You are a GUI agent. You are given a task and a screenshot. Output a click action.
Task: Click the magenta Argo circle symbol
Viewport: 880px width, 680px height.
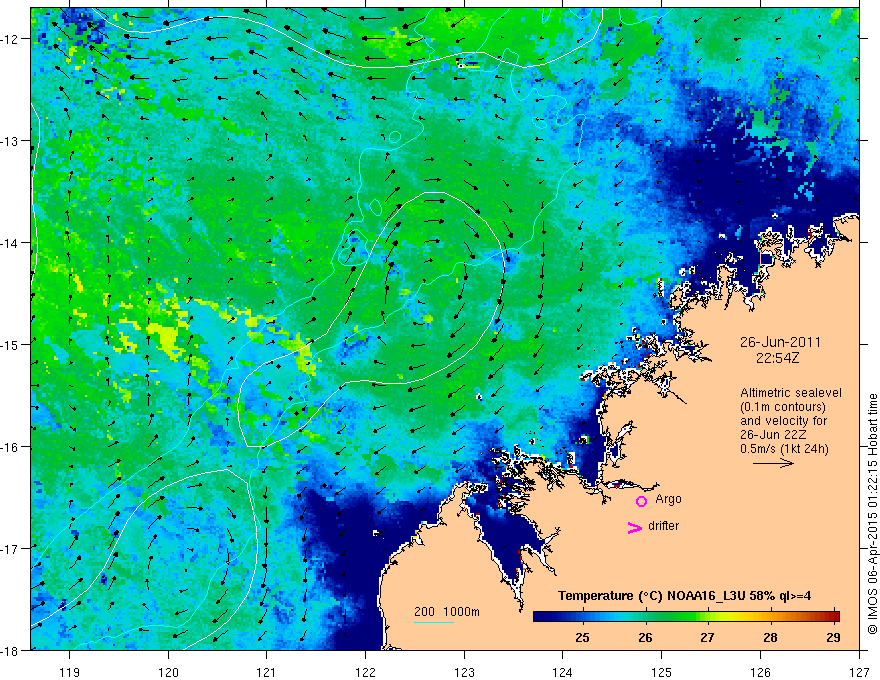pyautogui.click(x=641, y=501)
